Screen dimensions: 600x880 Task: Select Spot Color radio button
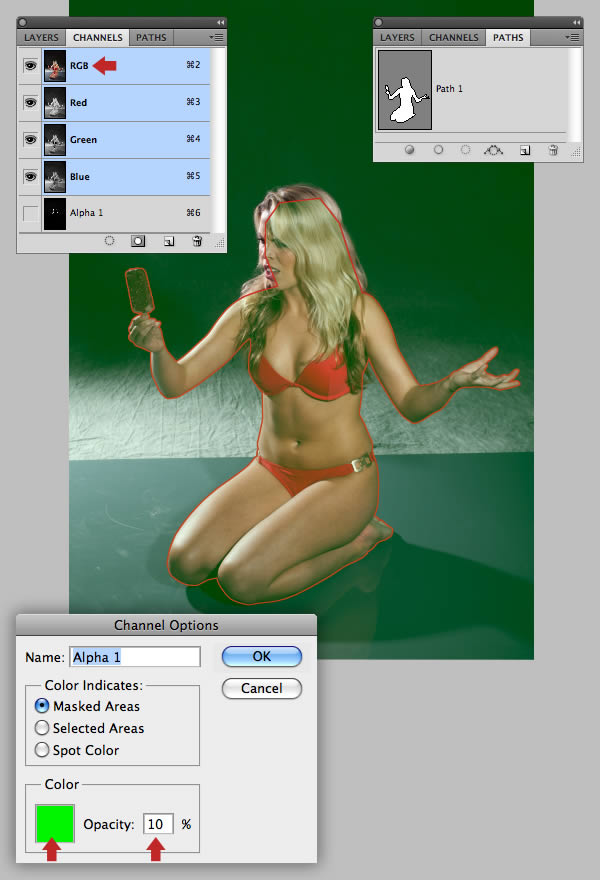[x=42, y=750]
